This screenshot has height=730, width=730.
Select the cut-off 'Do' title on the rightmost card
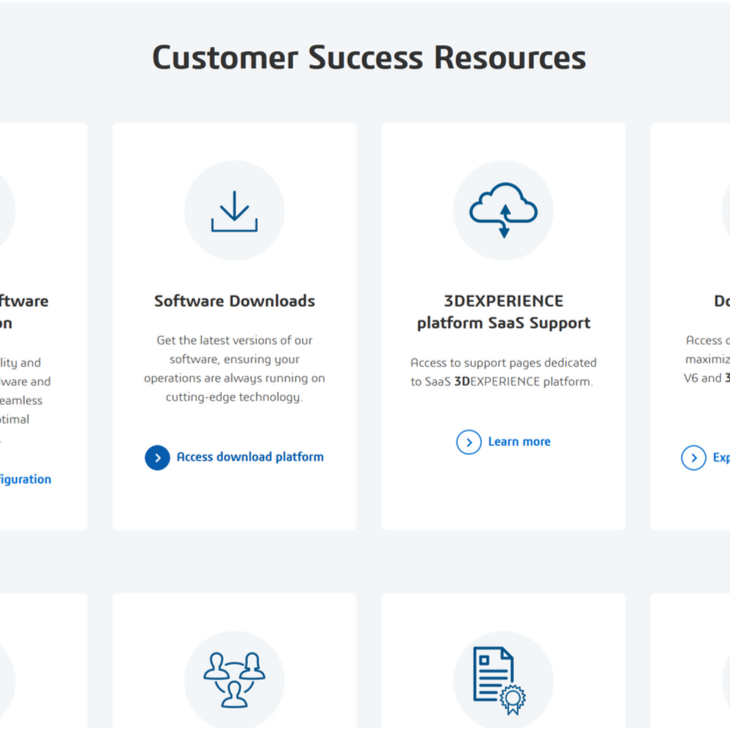(720, 301)
